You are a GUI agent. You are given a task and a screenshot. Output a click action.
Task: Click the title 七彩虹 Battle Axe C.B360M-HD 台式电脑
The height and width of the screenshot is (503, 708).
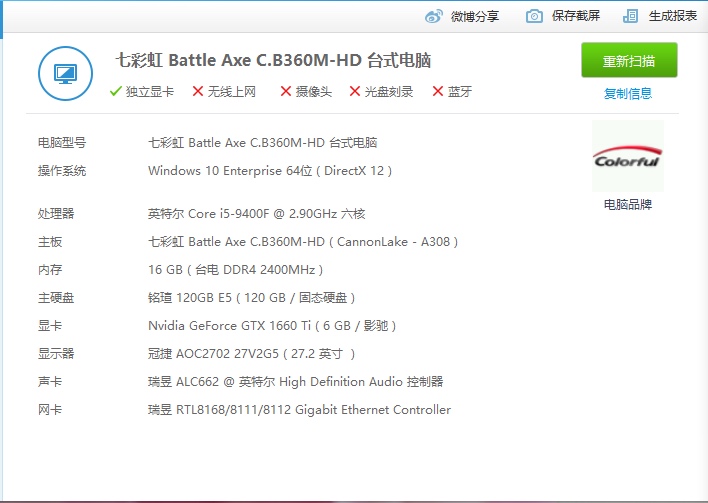(273, 60)
